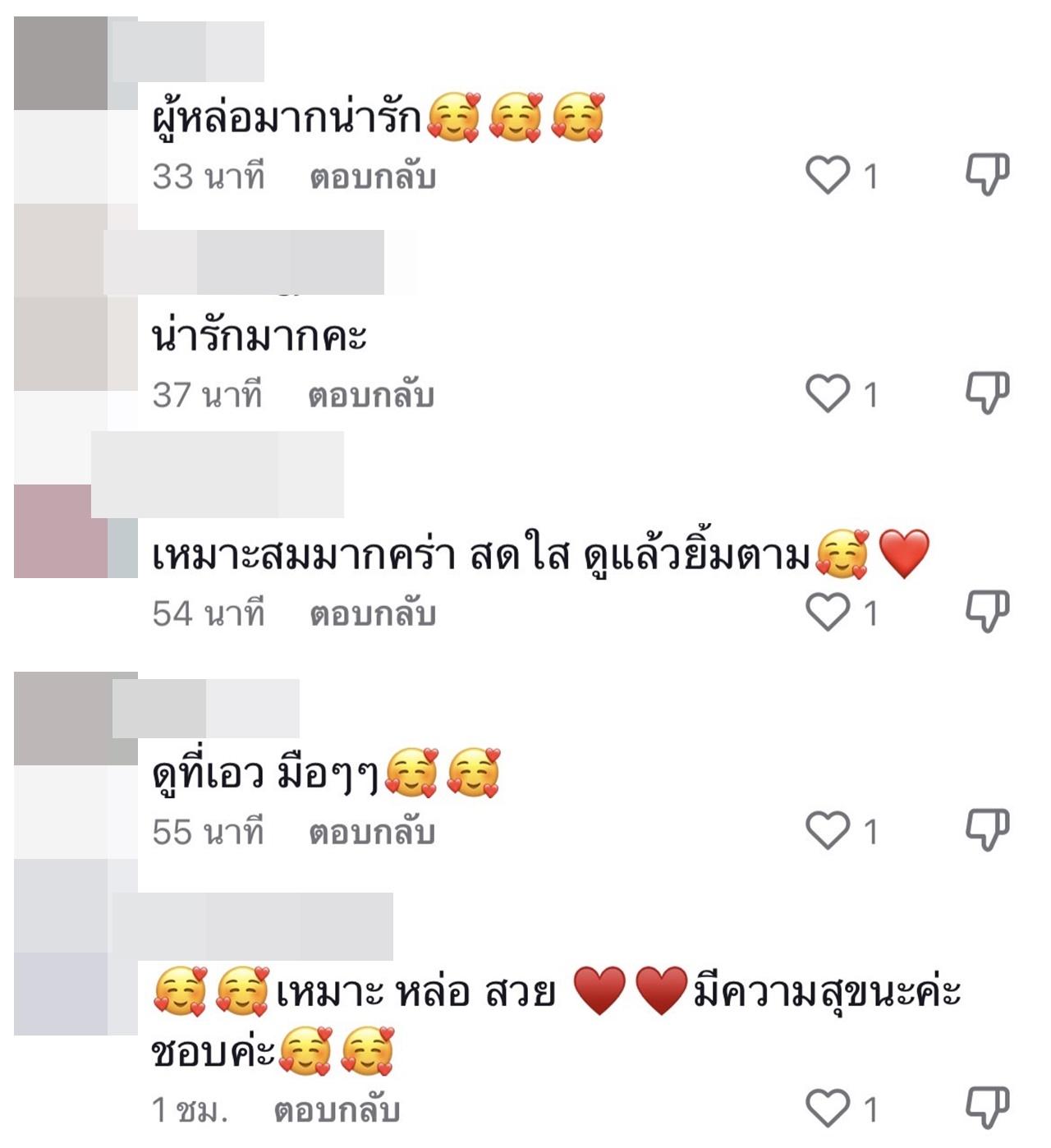
Task: Reply (ตอบกลับ) to the 1 ชม. comment
Action: click(337, 1110)
